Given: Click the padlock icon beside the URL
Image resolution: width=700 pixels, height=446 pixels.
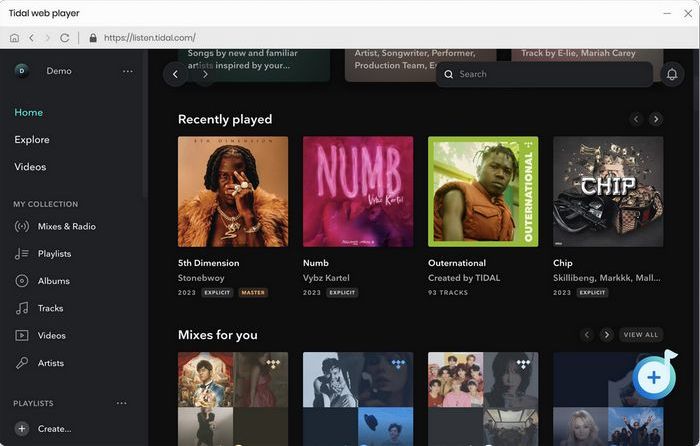Looking at the screenshot, I should 93,38.
